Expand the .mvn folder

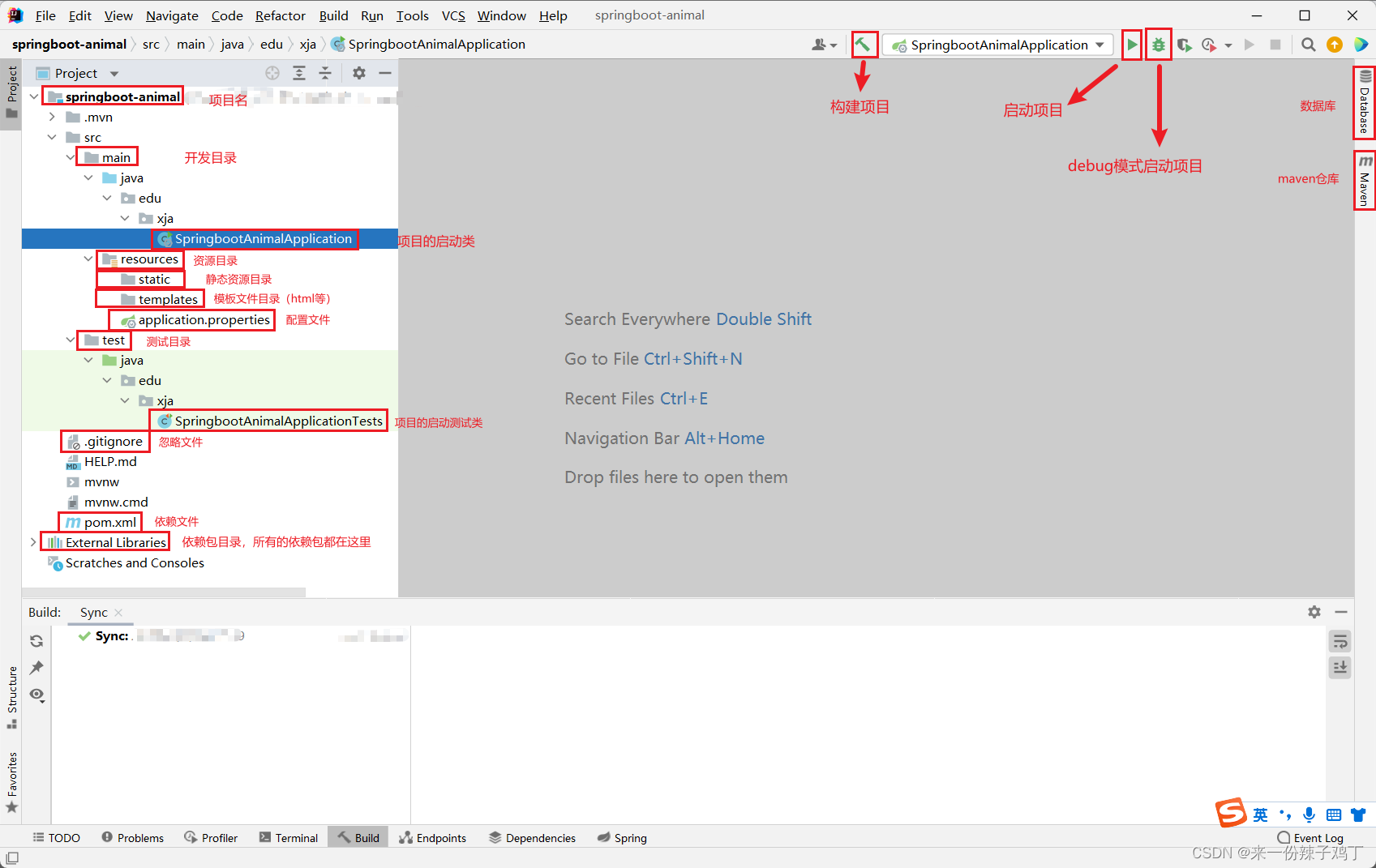[52, 117]
